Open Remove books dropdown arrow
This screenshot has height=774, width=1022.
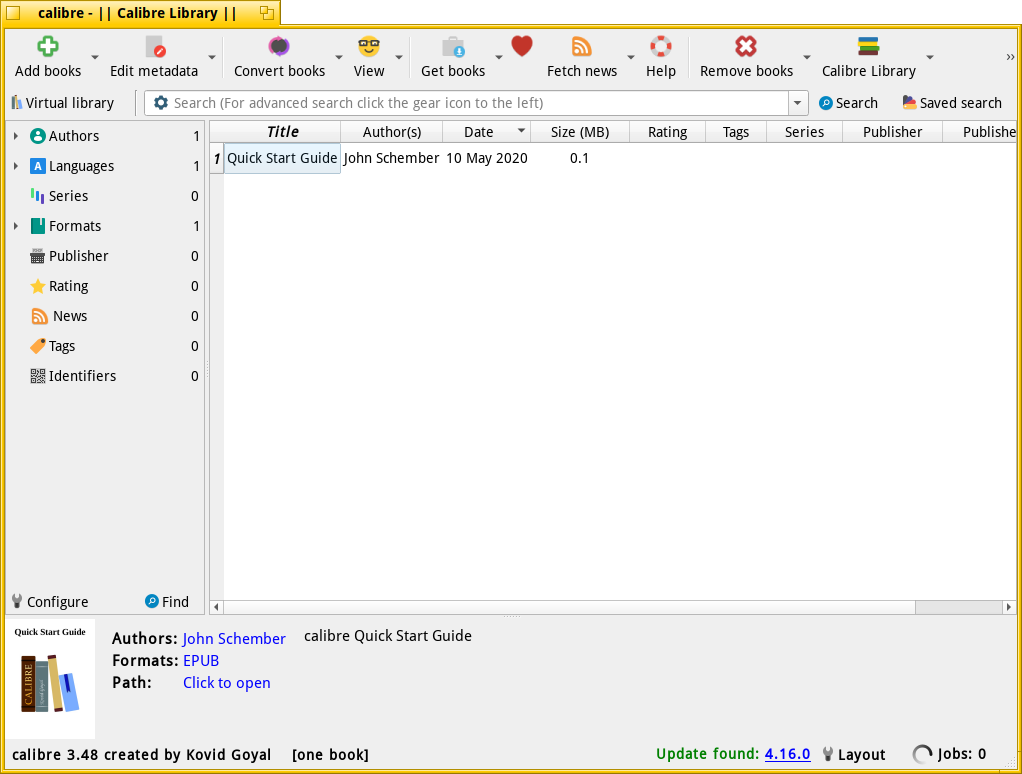point(807,57)
